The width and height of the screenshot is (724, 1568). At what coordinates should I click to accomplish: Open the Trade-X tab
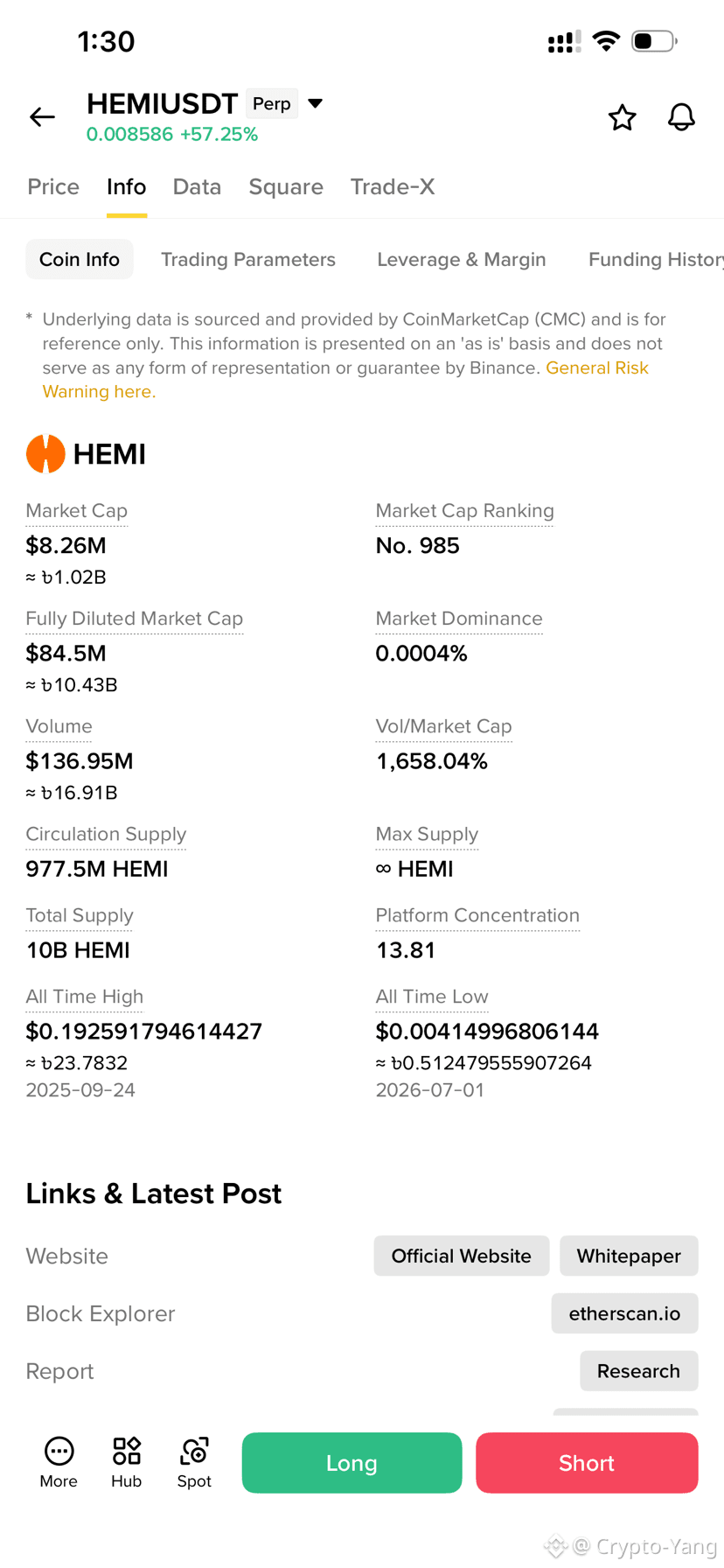point(393,186)
